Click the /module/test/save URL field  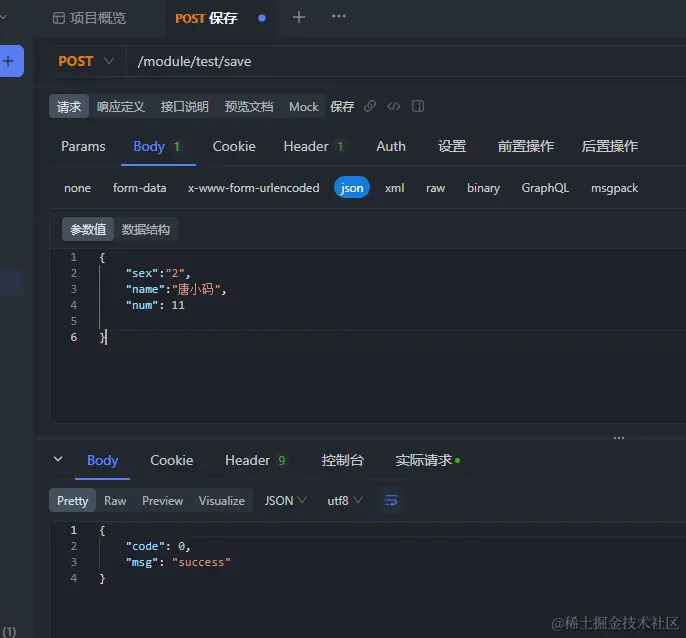(406, 61)
